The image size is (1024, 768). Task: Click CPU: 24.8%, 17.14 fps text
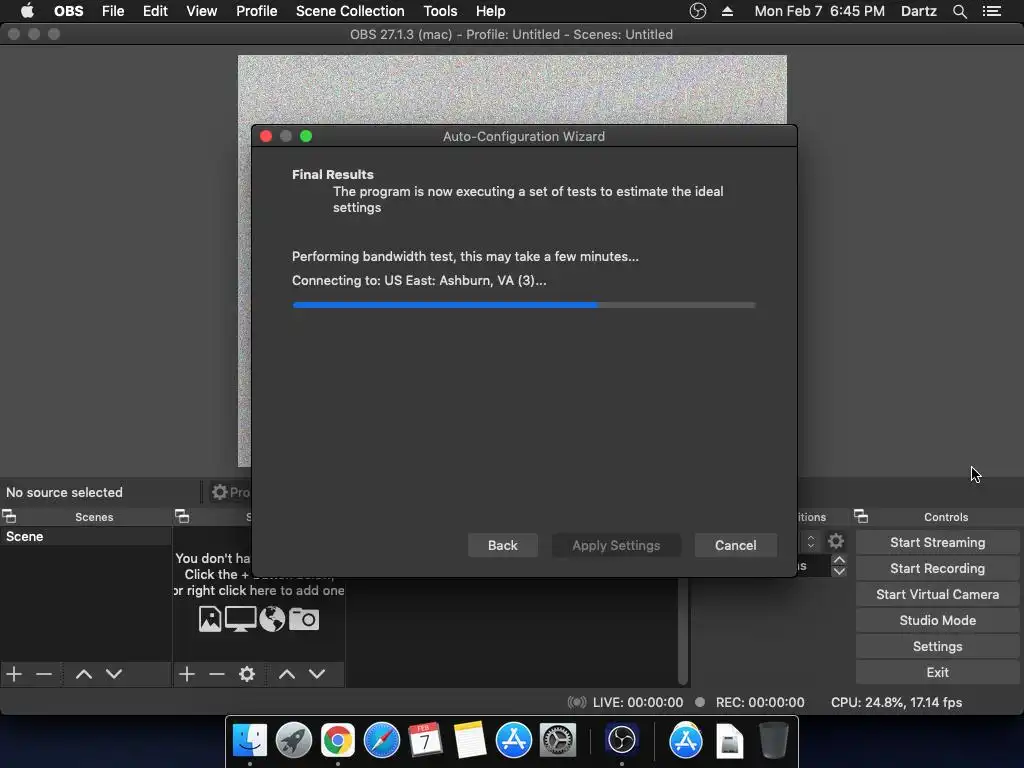point(896,703)
